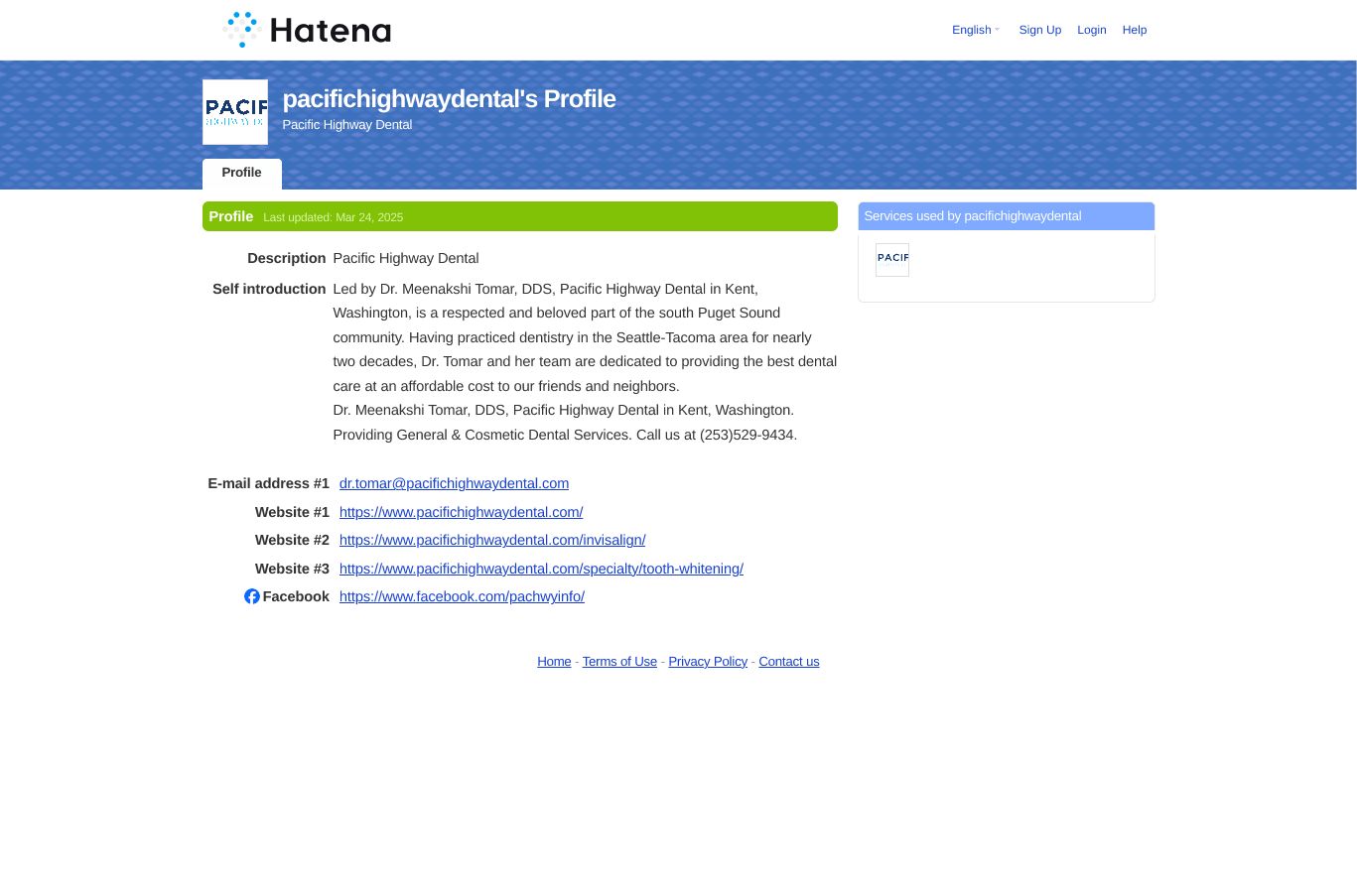The height and width of the screenshot is (896, 1357).
Task: Open the tooth-whitening website link
Action: (541, 569)
